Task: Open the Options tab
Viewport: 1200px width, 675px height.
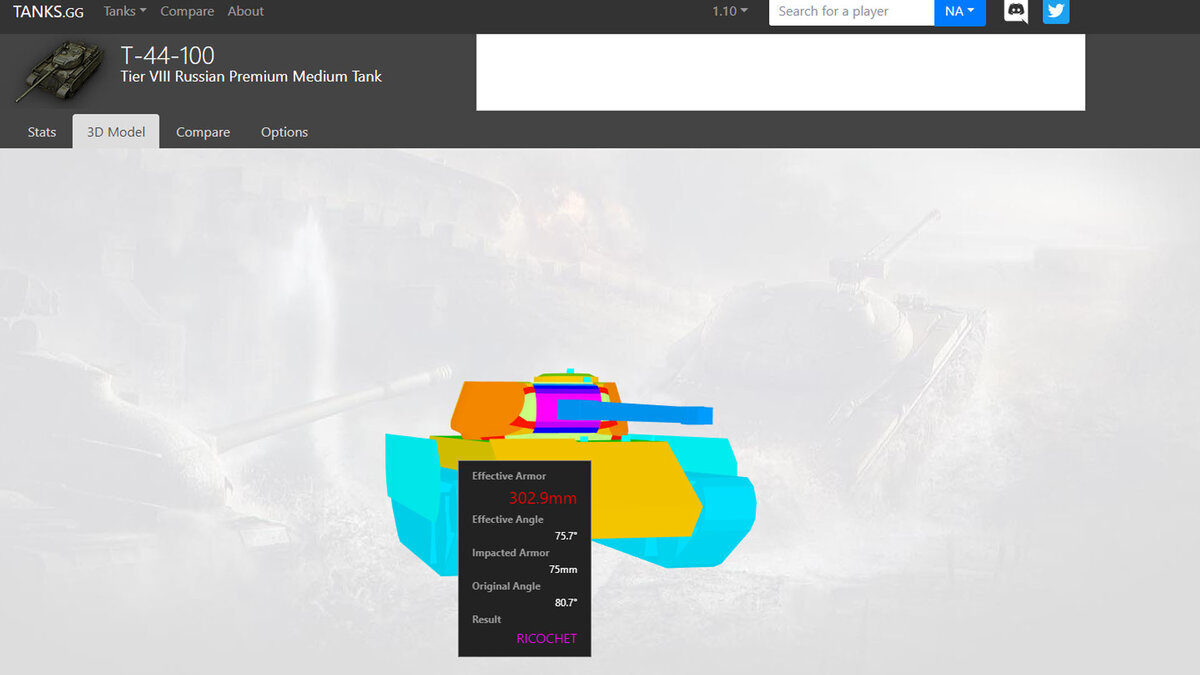Action: 284,132
